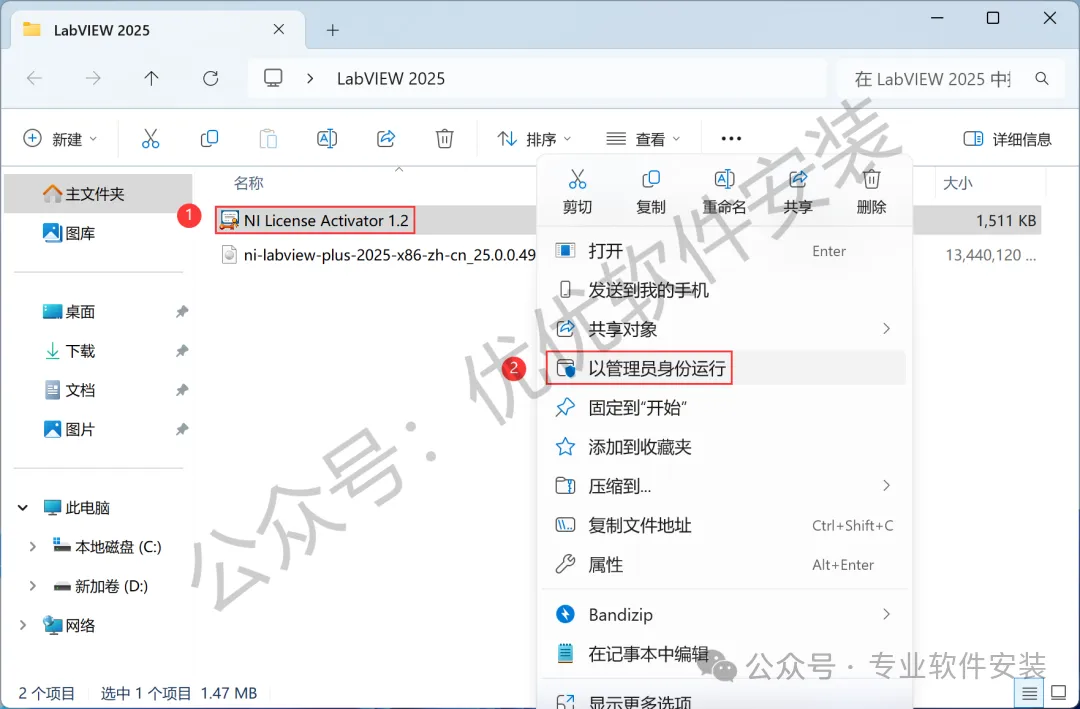1080x709 pixels.
Task: Expand the address bar breadcrumb chevron
Action: point(310,79)
